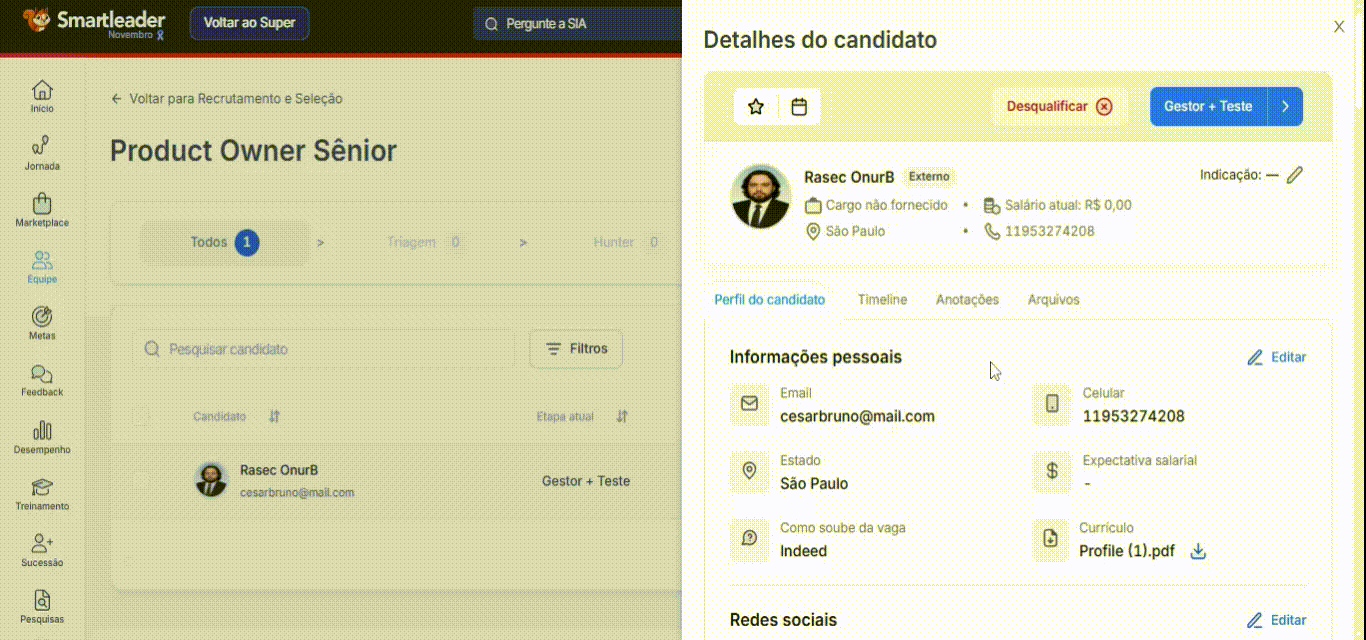
Task: Sort by the Candidato column
Action: tap(275, 416)
